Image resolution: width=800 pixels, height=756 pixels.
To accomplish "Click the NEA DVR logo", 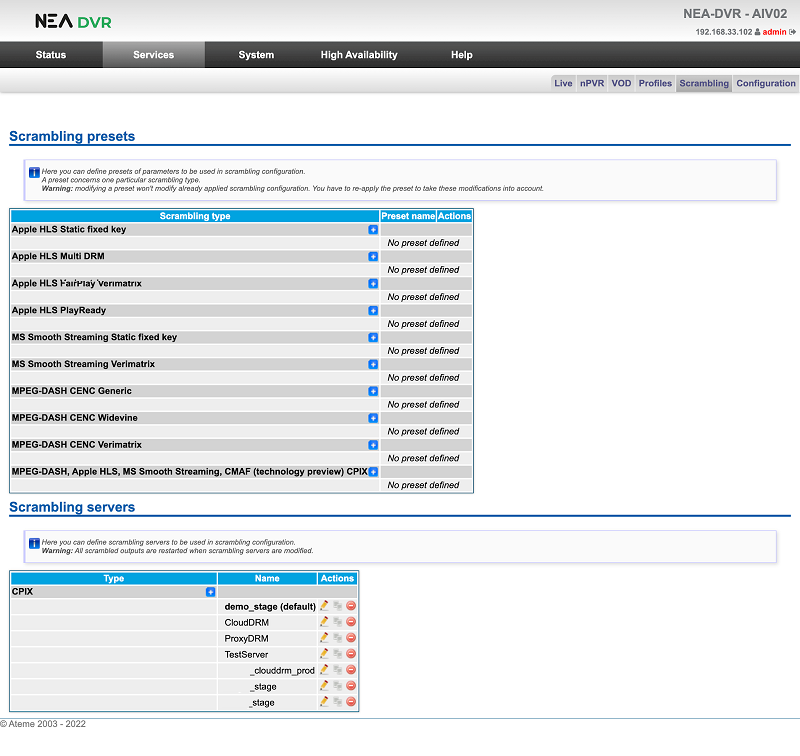I will point(73,21).
